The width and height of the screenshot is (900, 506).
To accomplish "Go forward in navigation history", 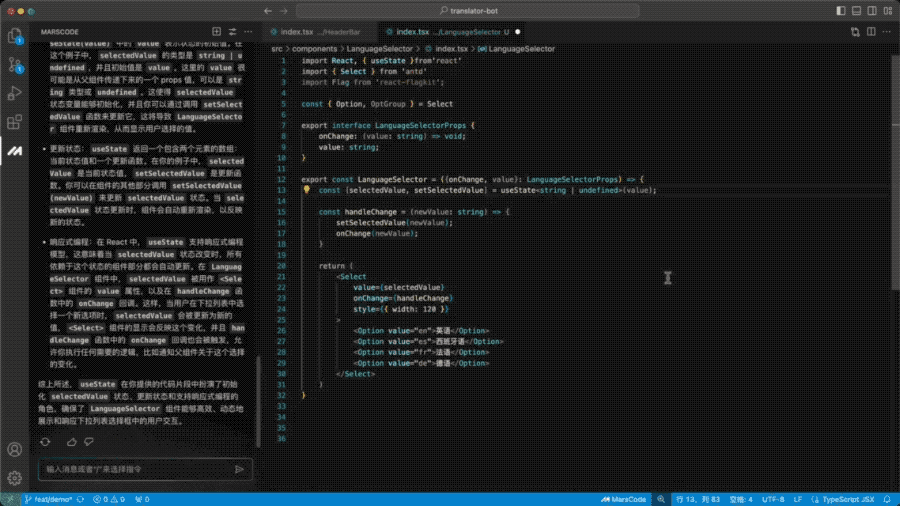I will [284, 10].
